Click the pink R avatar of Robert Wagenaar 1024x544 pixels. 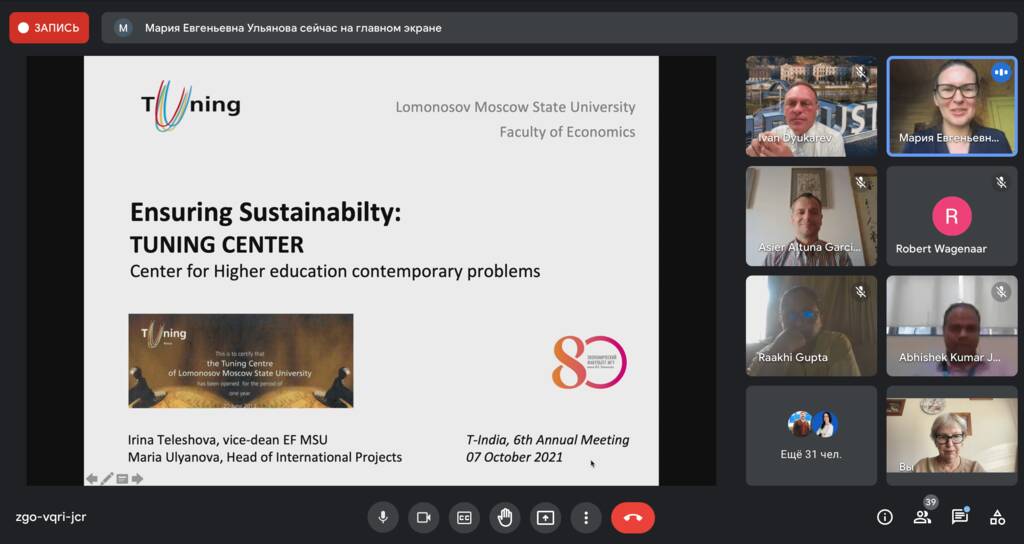pyautogui.click(x=952, y=216)
